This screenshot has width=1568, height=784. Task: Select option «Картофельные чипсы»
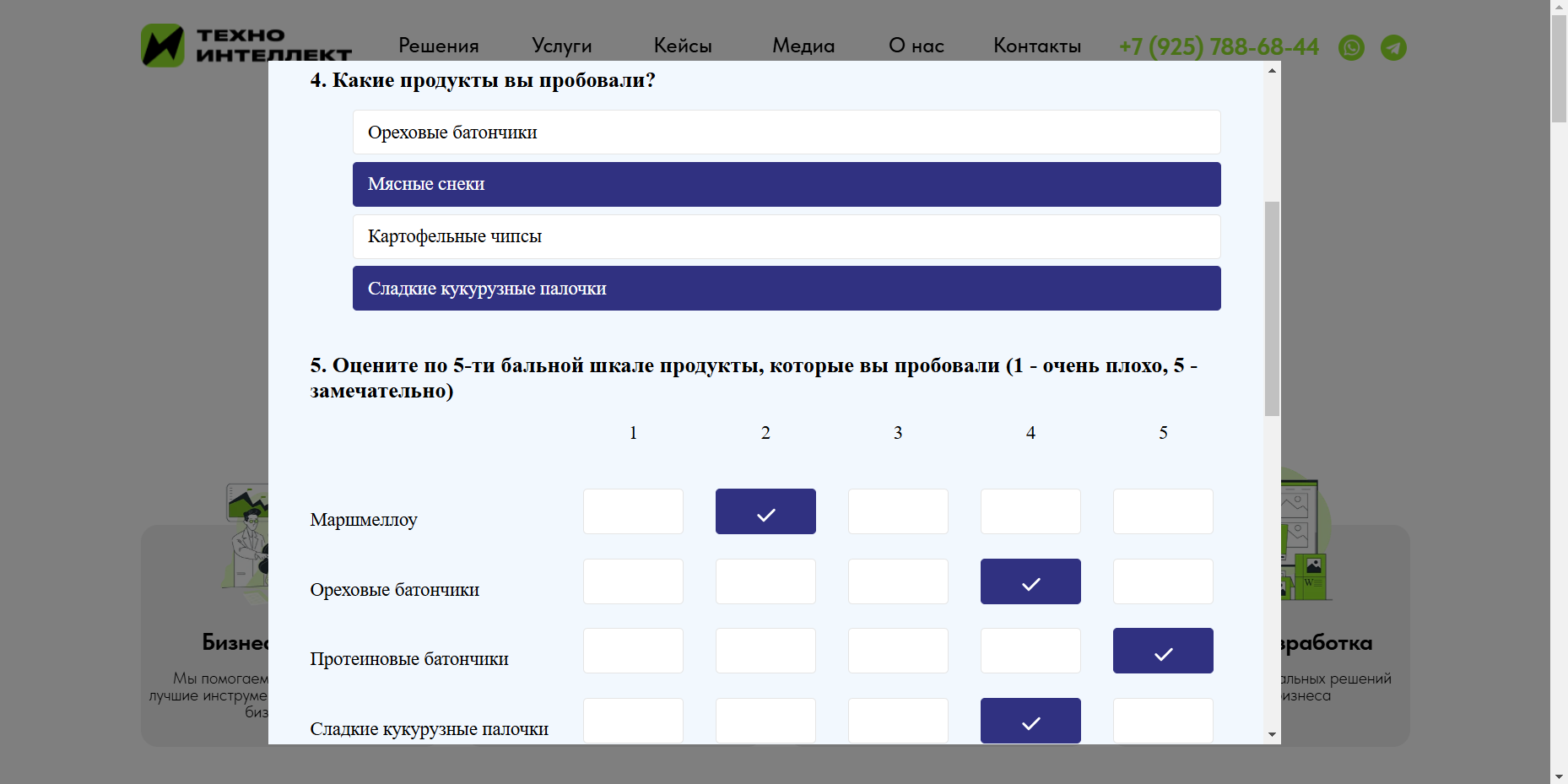786,236
